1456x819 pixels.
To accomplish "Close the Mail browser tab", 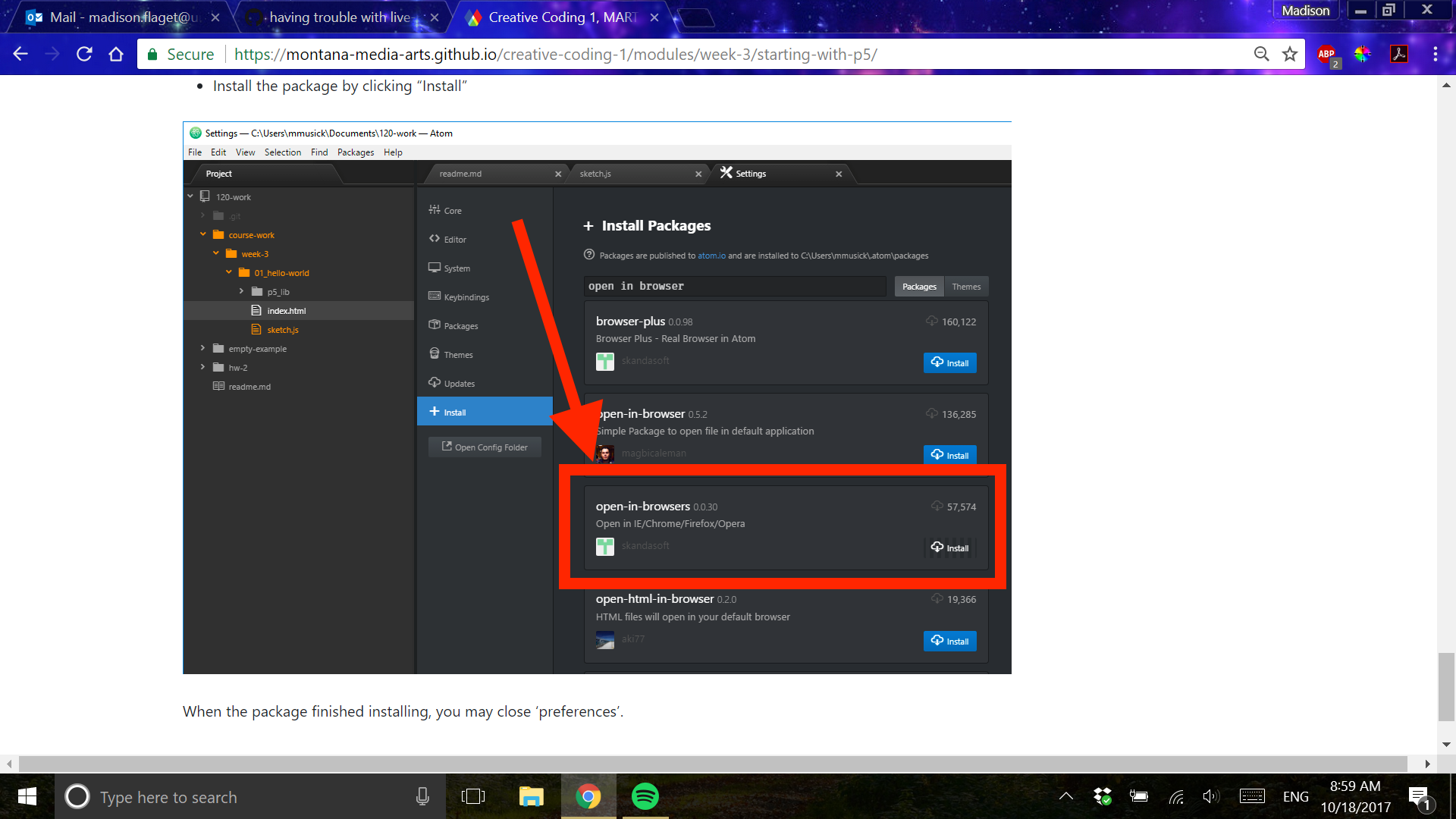I will click(215, 17).
